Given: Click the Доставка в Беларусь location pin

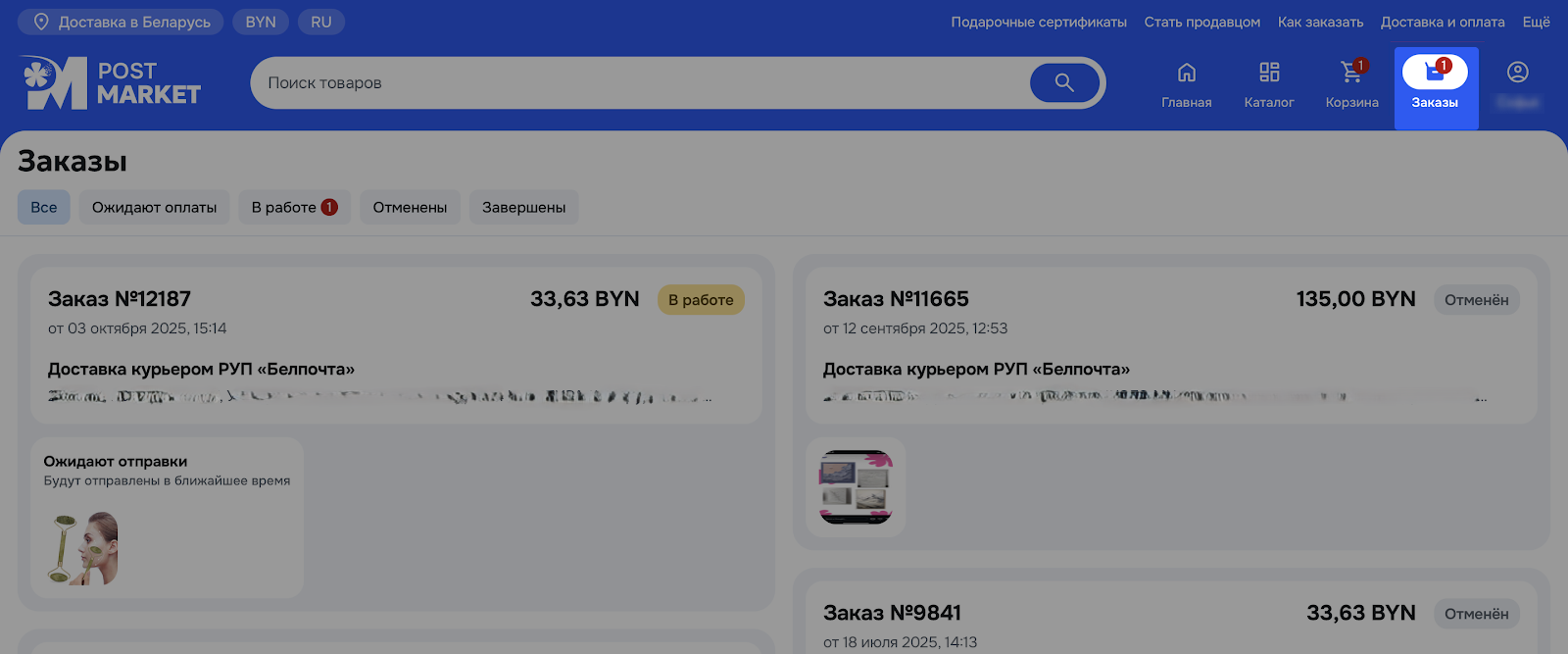Looking at the screenshot, I should [x=41, y=22].
